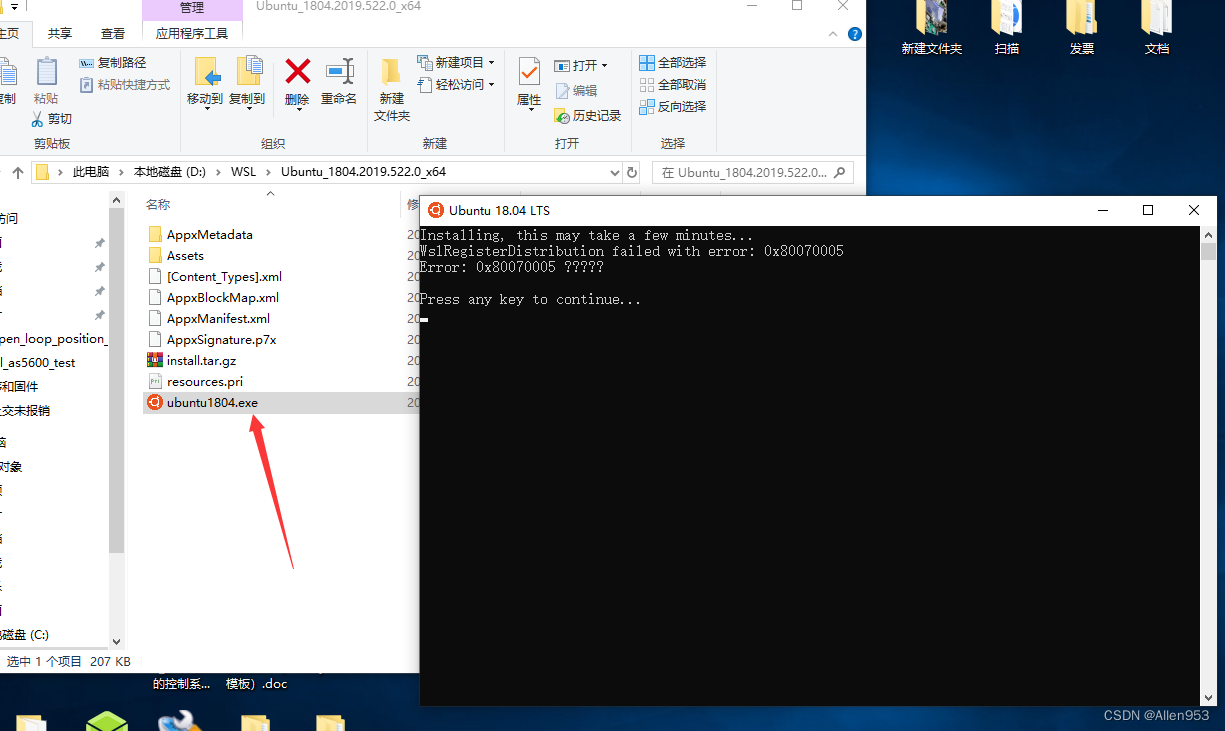
Task: Click the Select All (全部选择) icon
Action: (x=672, y=62)
